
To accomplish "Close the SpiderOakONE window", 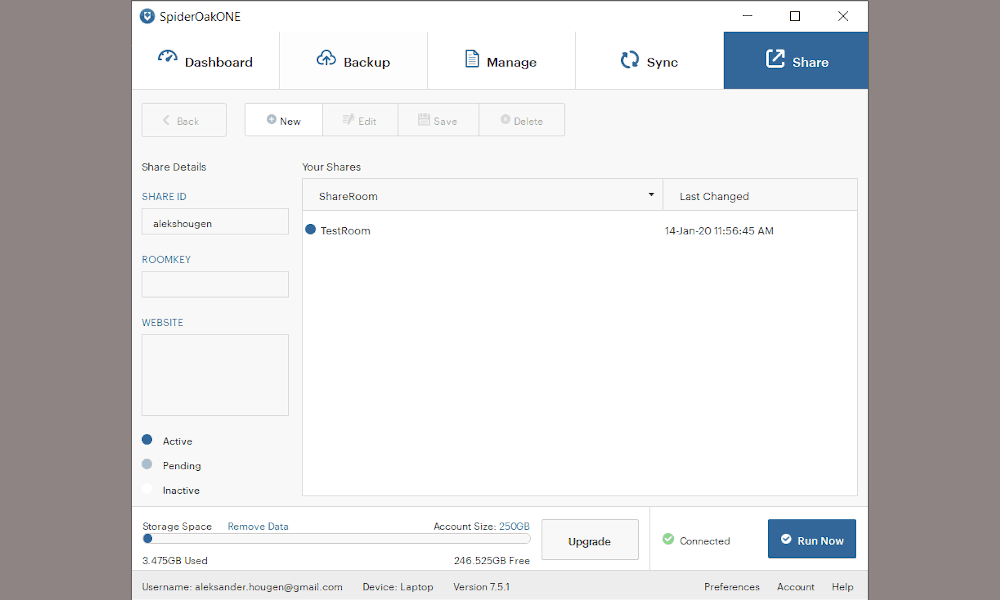I will tap(843, 16).
